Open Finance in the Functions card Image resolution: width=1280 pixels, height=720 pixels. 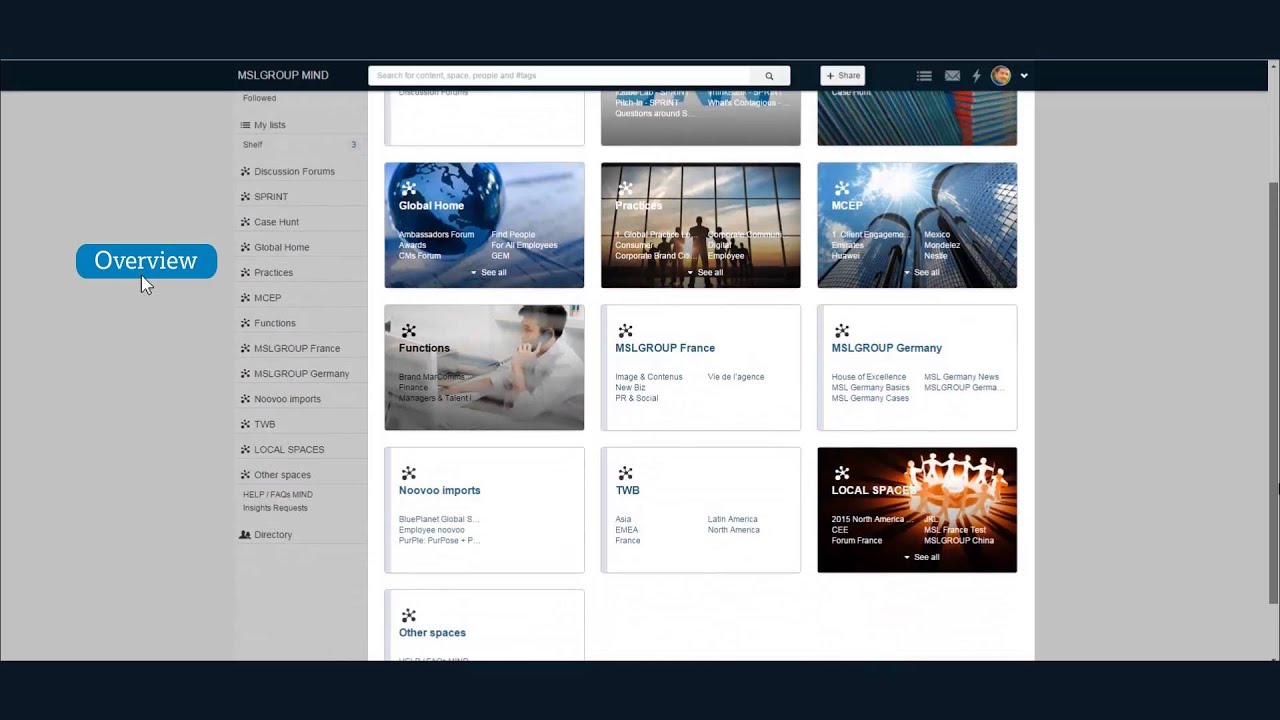tap(413, 388)
